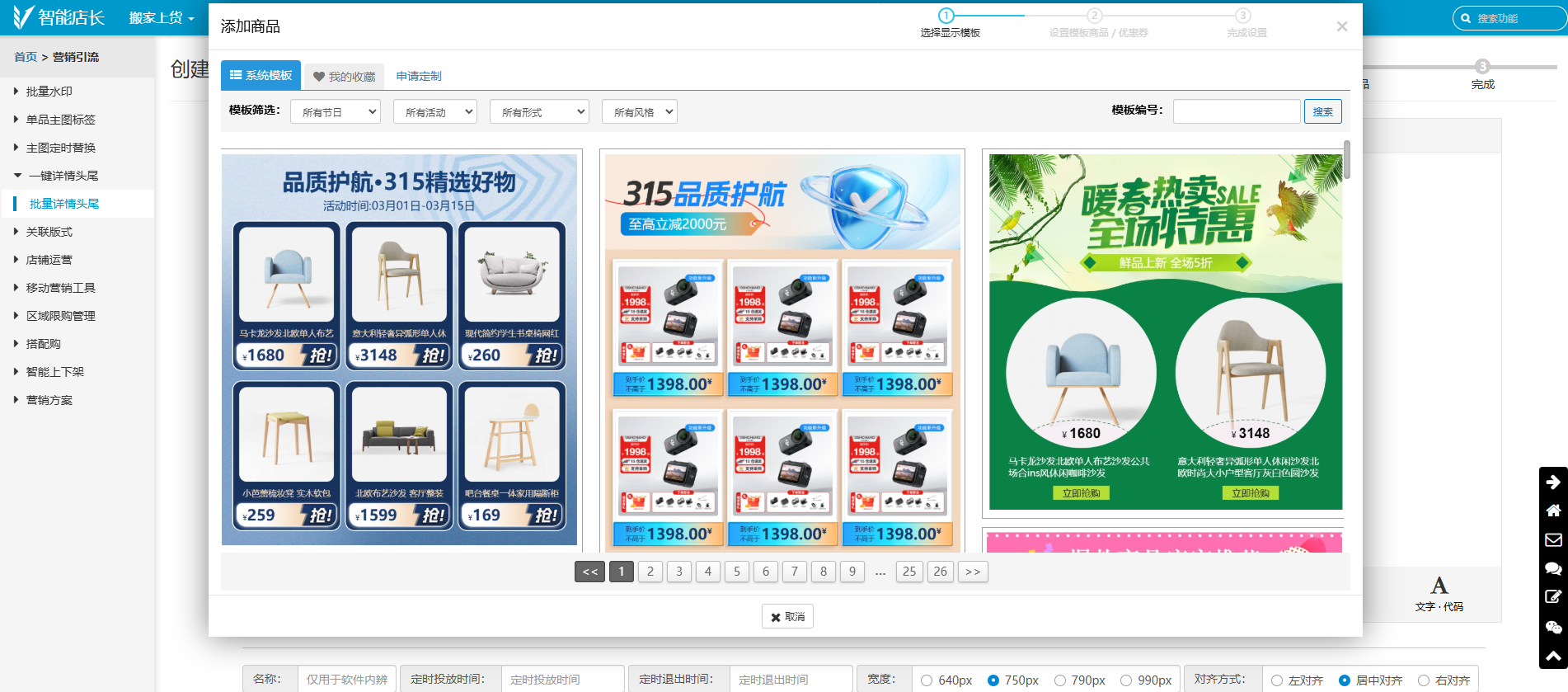Click the 取消 cancel button
This screenshot has height=692, width=1568.
(x=787, y=617)
